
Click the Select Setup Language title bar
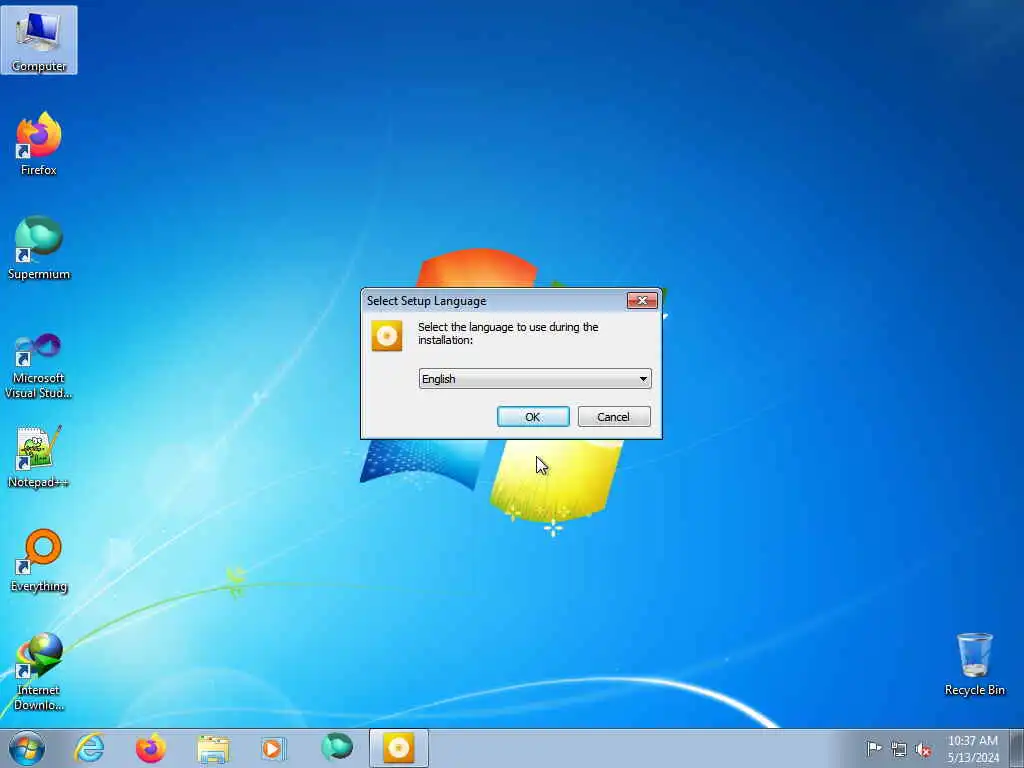tap(493, 300)
